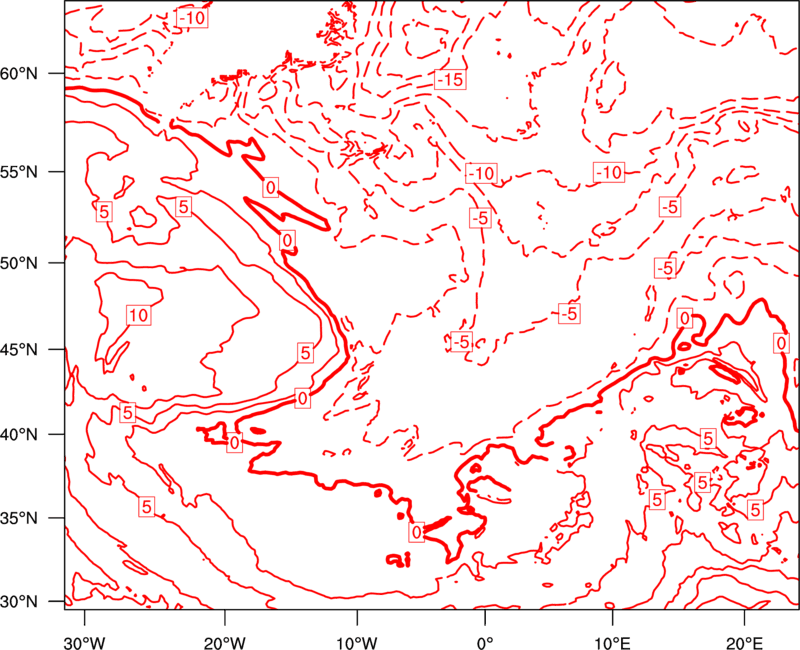The height and width of the screenshot is (650, 800).
Task: Click the 30°N latitude axis label
Action: [19, 602]
